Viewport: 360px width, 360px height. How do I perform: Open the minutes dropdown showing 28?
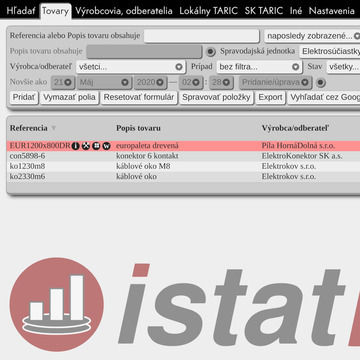pos(221,82)
